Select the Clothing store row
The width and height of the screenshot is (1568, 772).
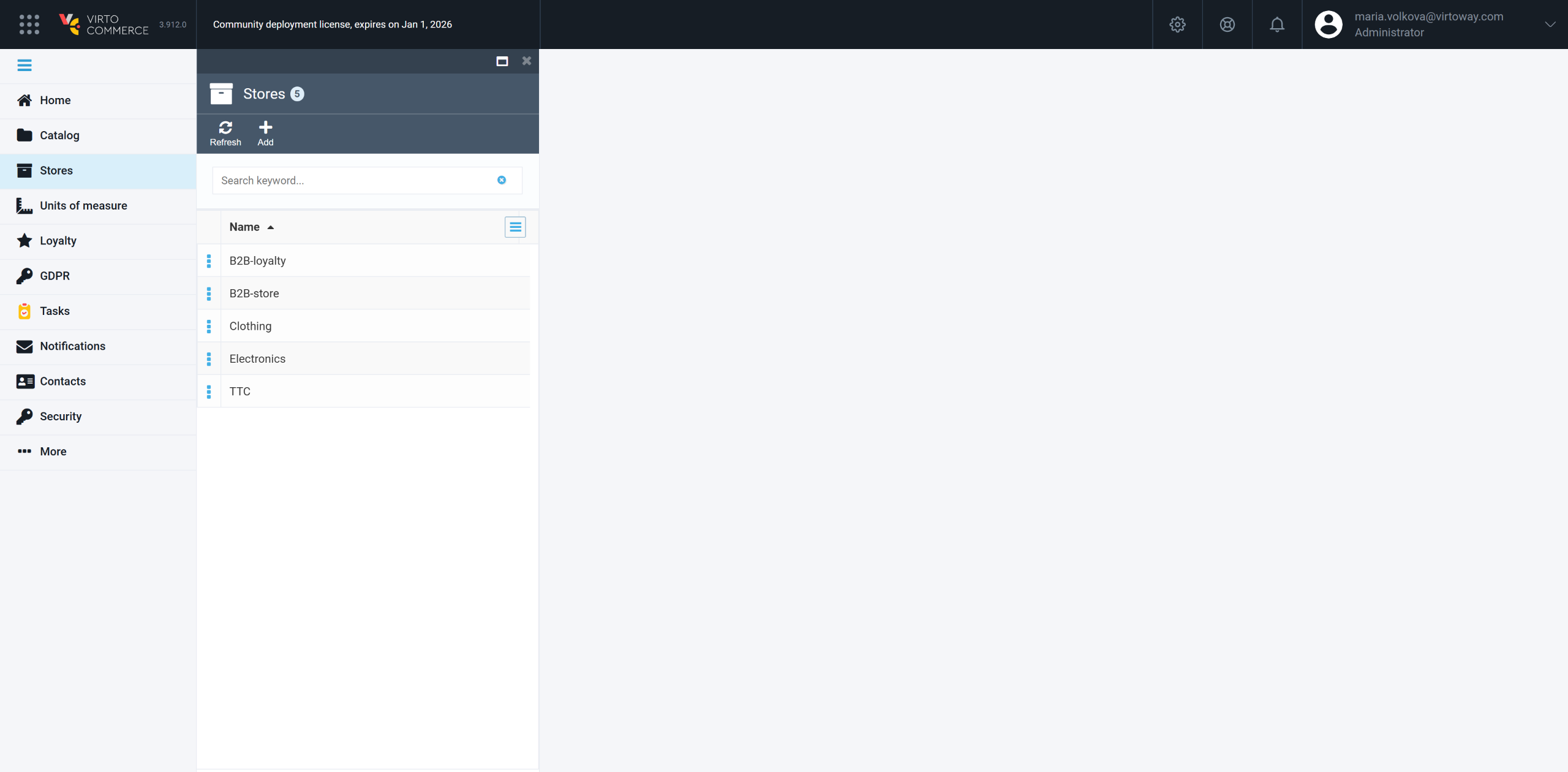tap(250, 327)
